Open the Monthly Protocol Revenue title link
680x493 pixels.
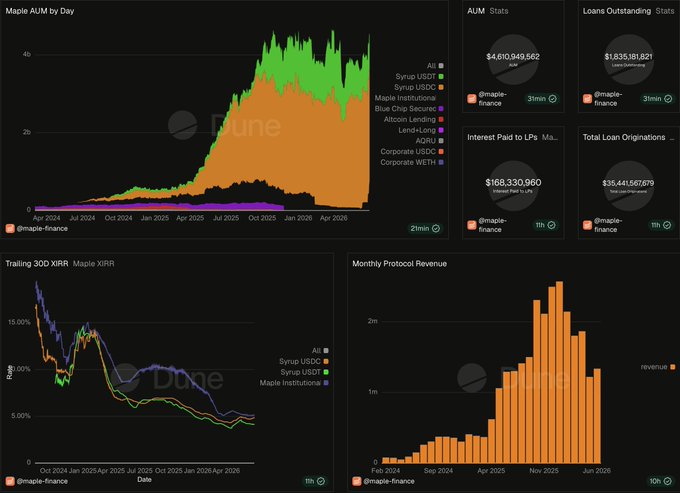point(399,264)
